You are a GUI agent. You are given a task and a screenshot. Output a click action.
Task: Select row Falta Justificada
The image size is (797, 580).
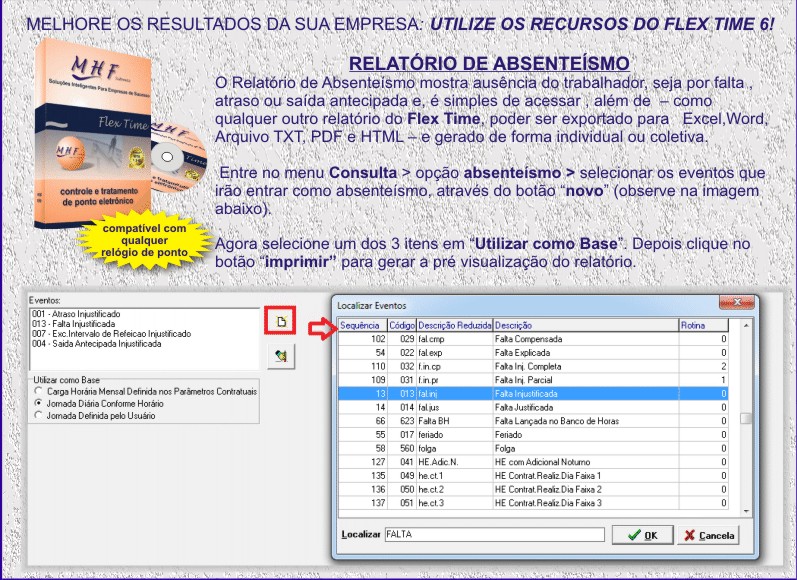point(533,408)
